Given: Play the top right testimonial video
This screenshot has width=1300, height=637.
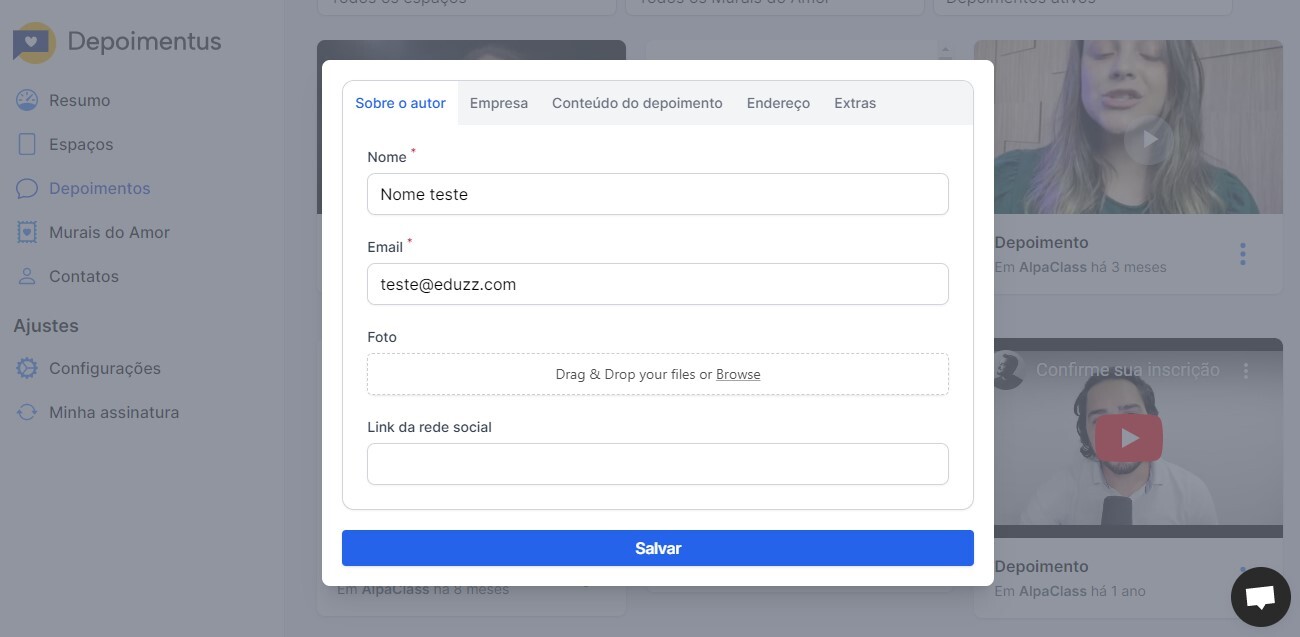Looking at the screenshot, I should click(1149, 139).
